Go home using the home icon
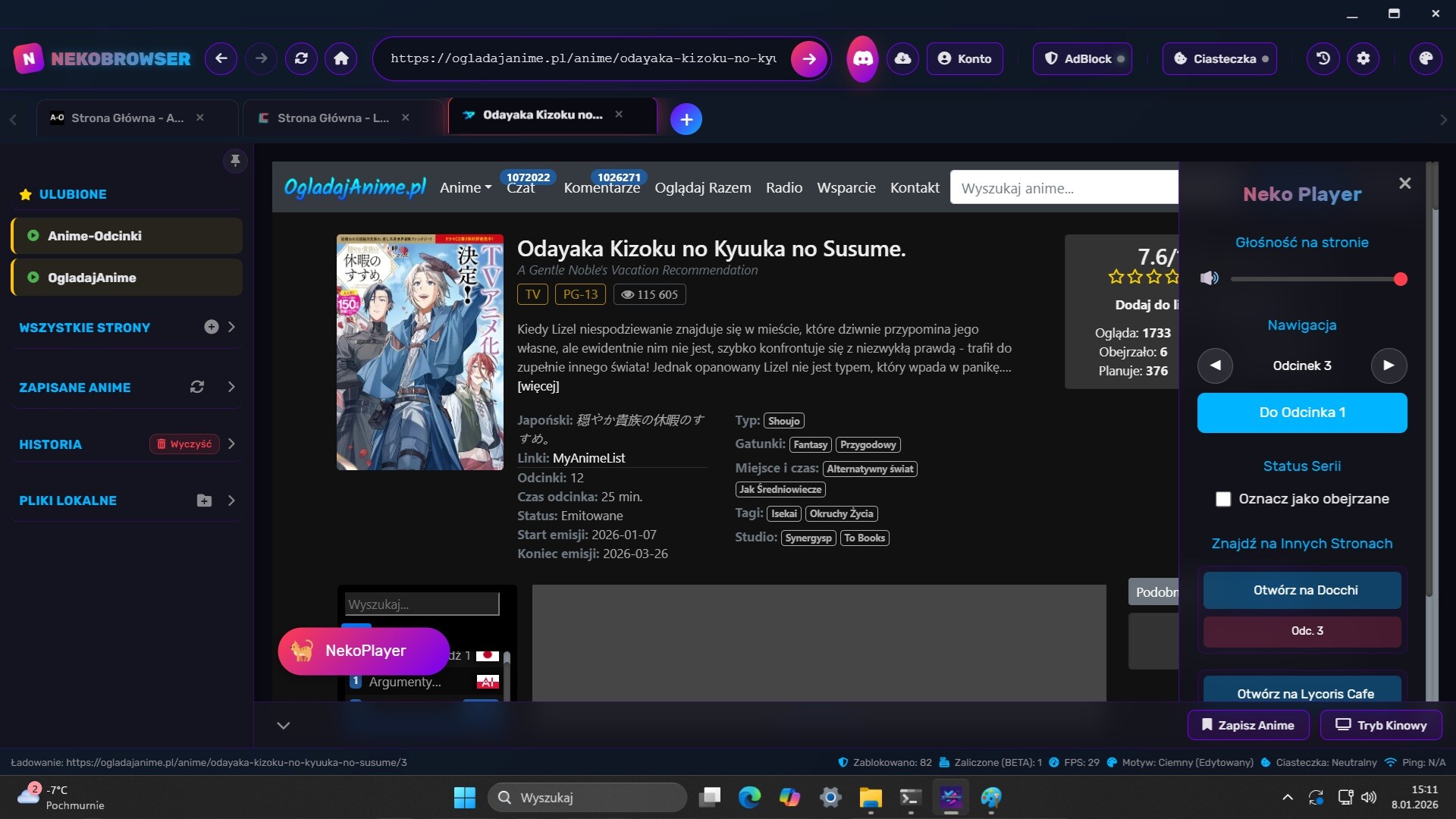Image resolution: width=1456 pixels, height=819 pixels. [341, 58]
